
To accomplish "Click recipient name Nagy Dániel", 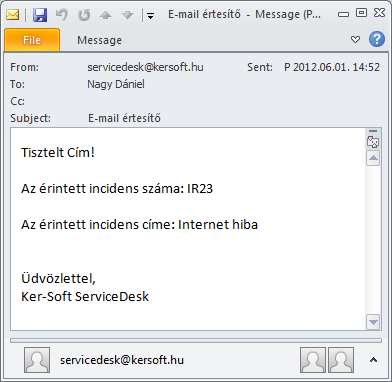I will (116, 84).
